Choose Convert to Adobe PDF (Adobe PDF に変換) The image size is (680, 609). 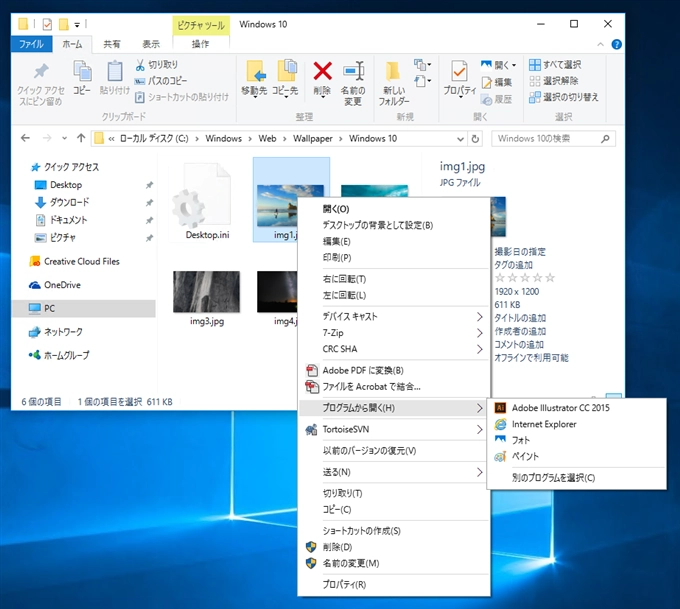tap(363, 370)
